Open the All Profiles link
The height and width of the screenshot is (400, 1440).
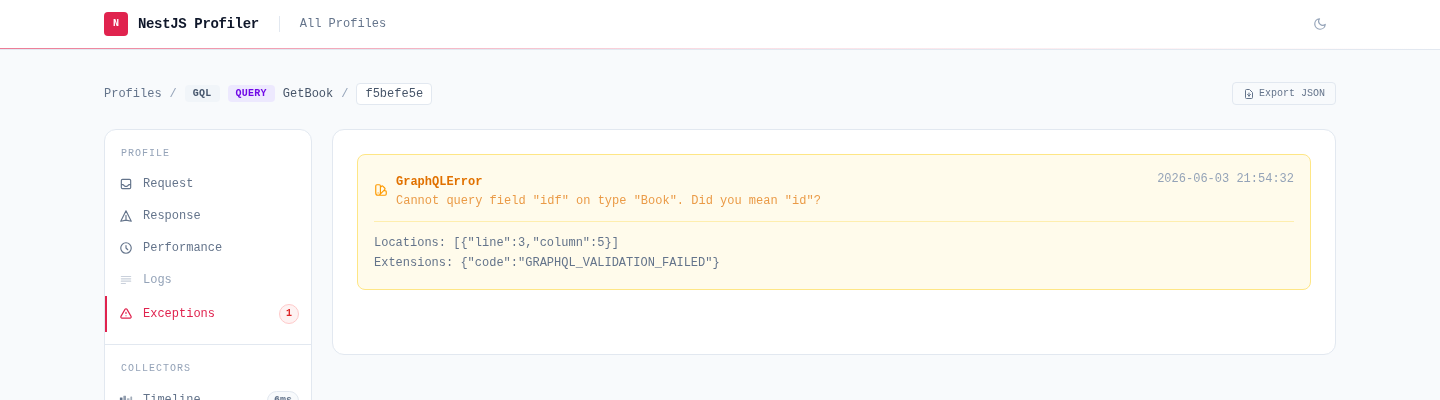coord(343,24)
